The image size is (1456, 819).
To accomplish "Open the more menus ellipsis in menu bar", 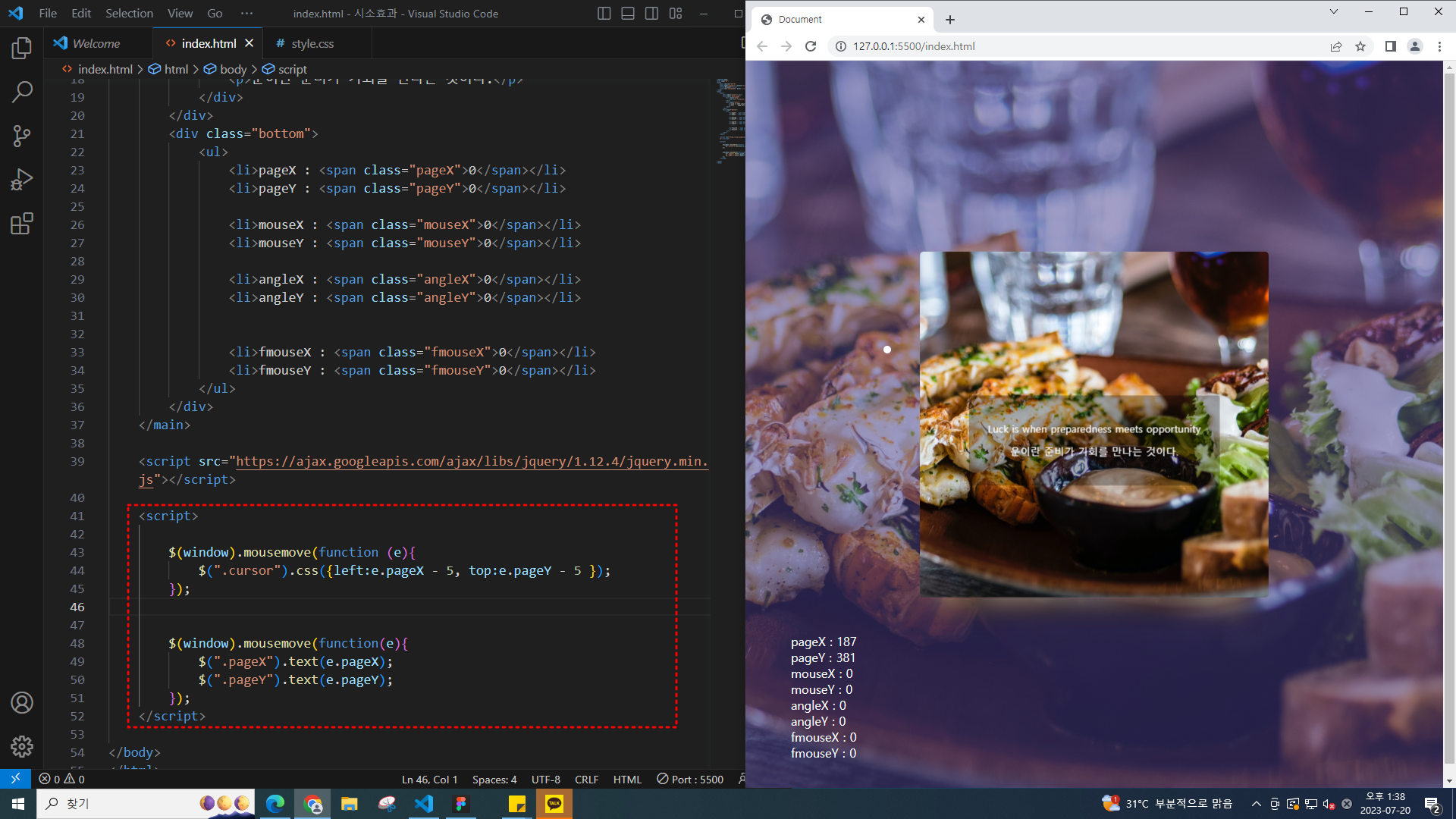I will 246,14.
